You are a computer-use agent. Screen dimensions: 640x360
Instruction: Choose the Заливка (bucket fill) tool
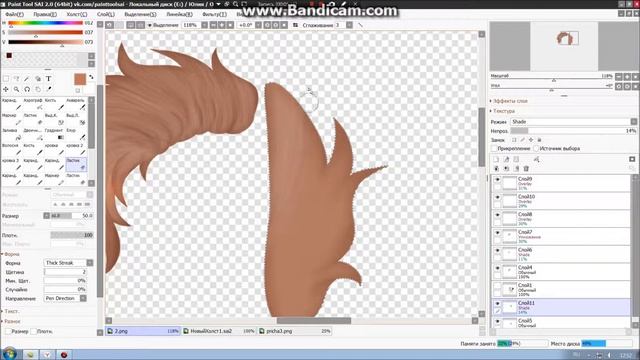coord(11,134)
